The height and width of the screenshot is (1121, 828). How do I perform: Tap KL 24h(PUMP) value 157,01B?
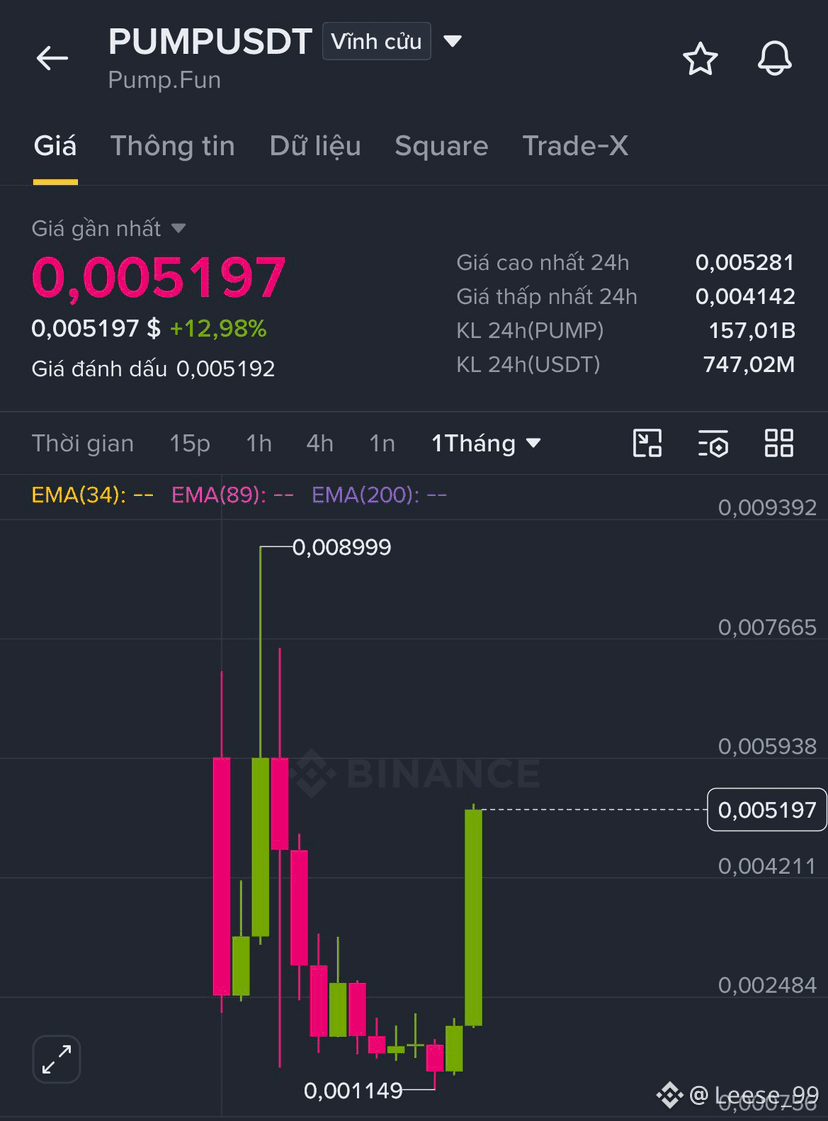coord(751,330)
